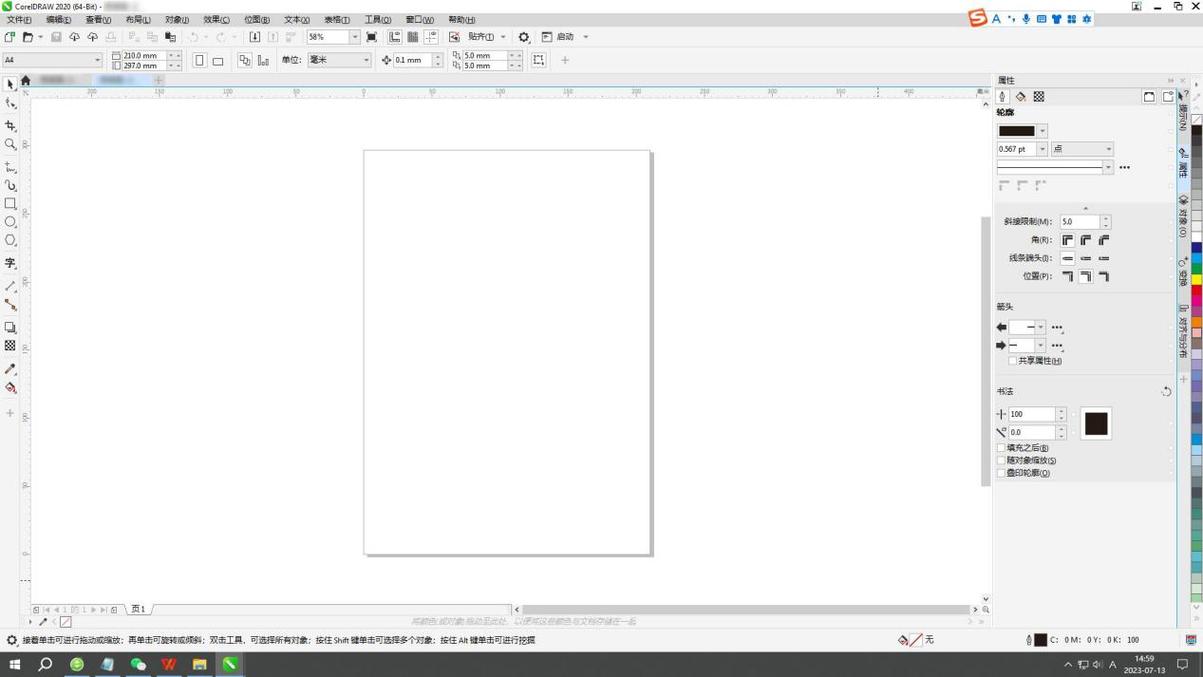
Task: Select the Interactive Fill bucket tool
Action: (10, 388)
